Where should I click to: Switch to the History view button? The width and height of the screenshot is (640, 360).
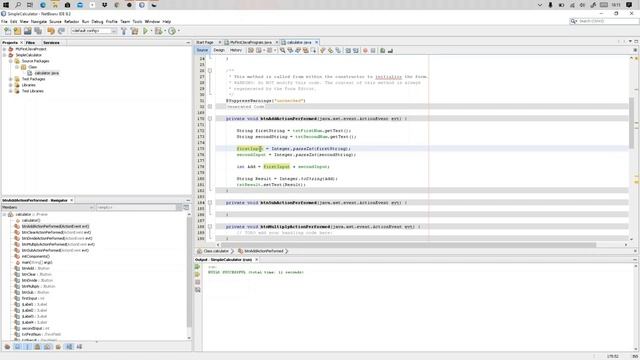(x=236, y=50)
